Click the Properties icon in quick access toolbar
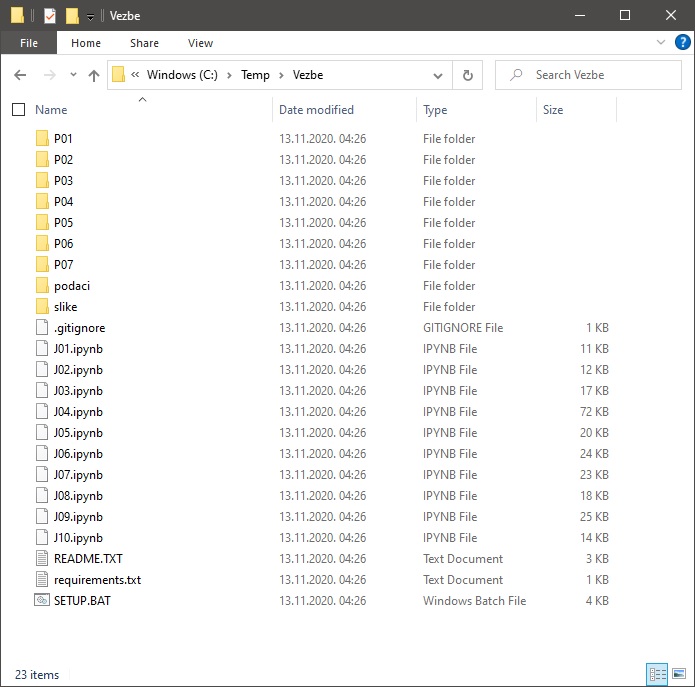The height and width of the screenshot is (687, 695). [x=50, y=16]
